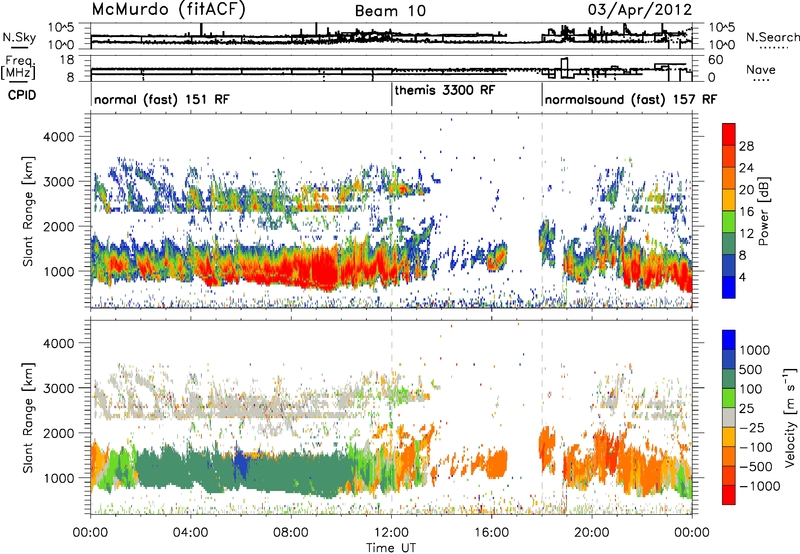The image size is (800, 554).
Task: Click the '16:00' time tick label
Action: tap(491, 533)
